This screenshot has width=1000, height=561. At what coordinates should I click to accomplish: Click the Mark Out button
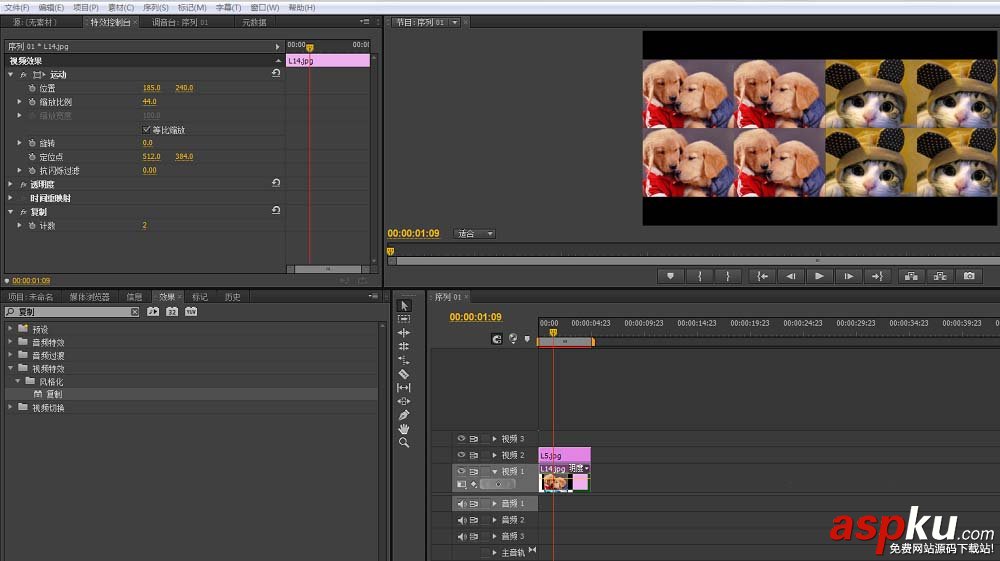(x=728, y=276)
